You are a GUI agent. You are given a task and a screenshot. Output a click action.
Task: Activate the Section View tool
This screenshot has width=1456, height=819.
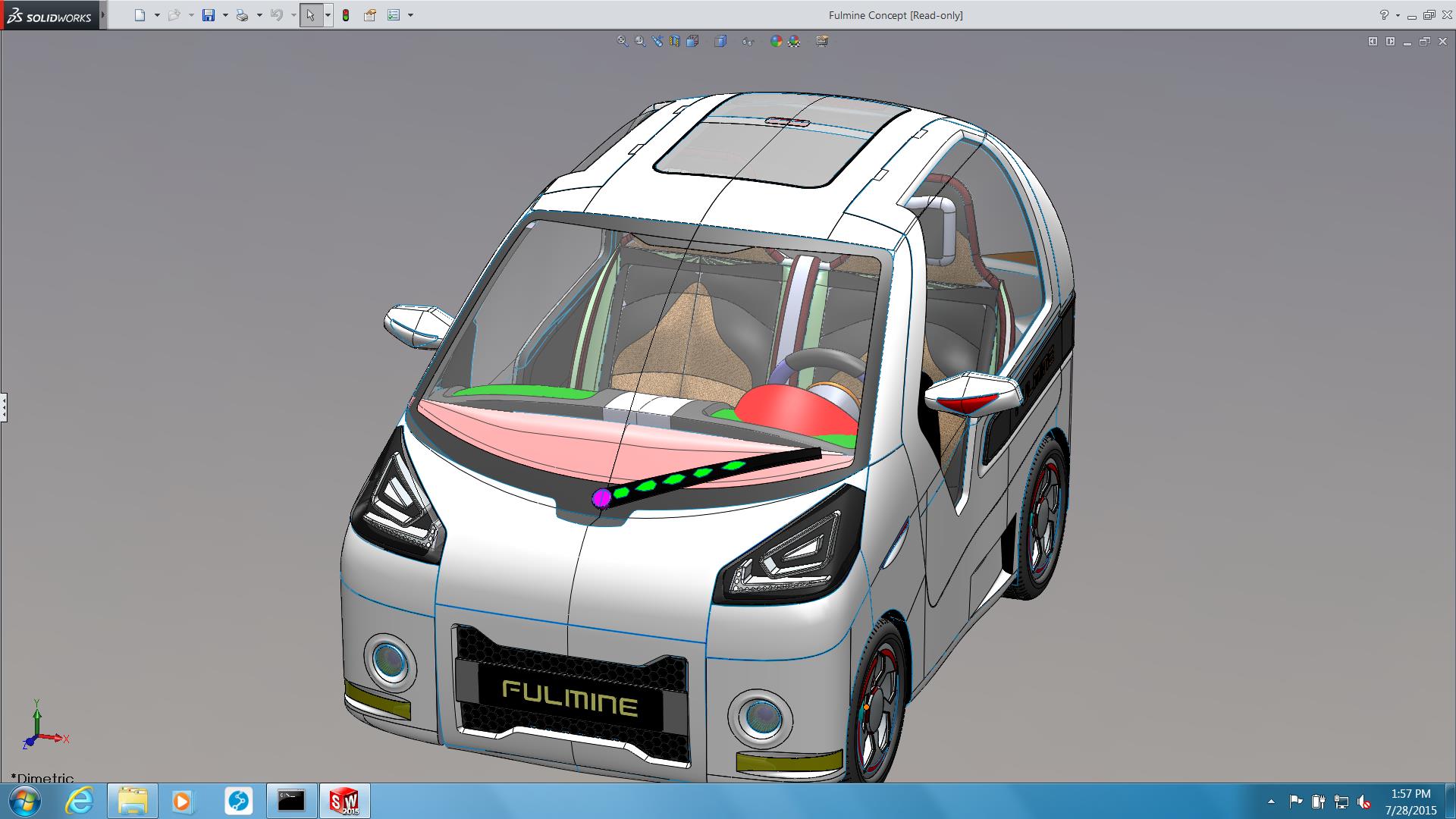tap(675, 42)
